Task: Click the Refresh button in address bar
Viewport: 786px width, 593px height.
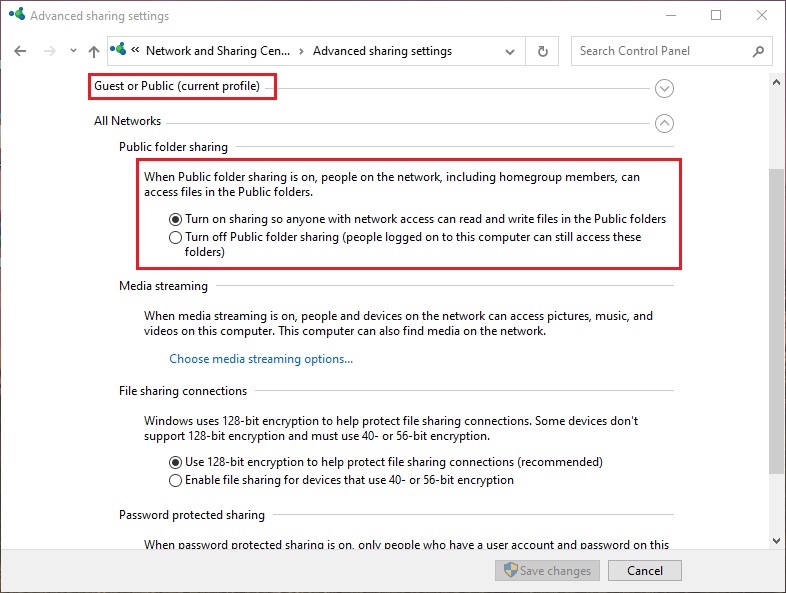Action: pyautogui.click(x=543, y=51)
